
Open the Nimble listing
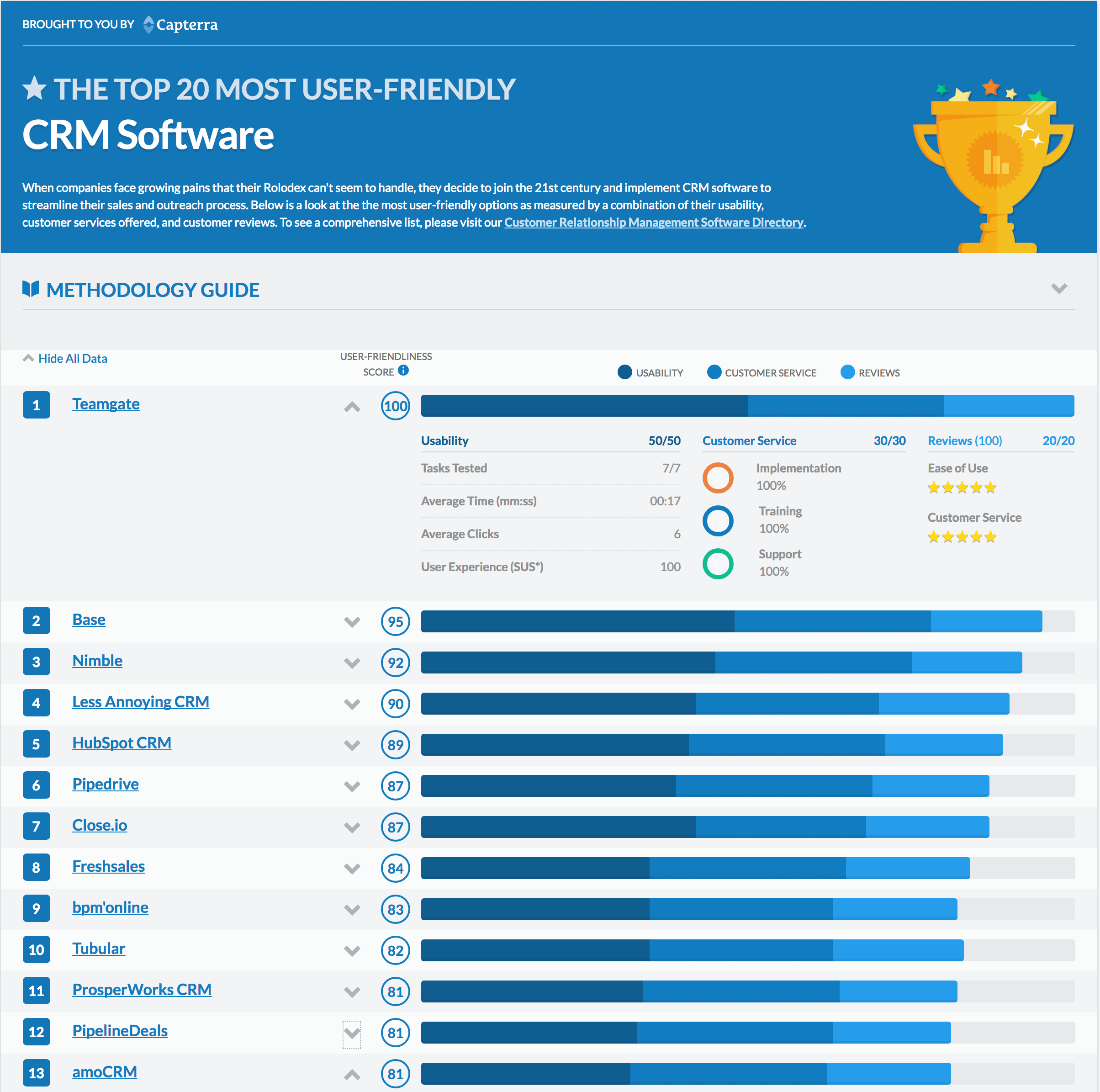[x=97, y=660]
